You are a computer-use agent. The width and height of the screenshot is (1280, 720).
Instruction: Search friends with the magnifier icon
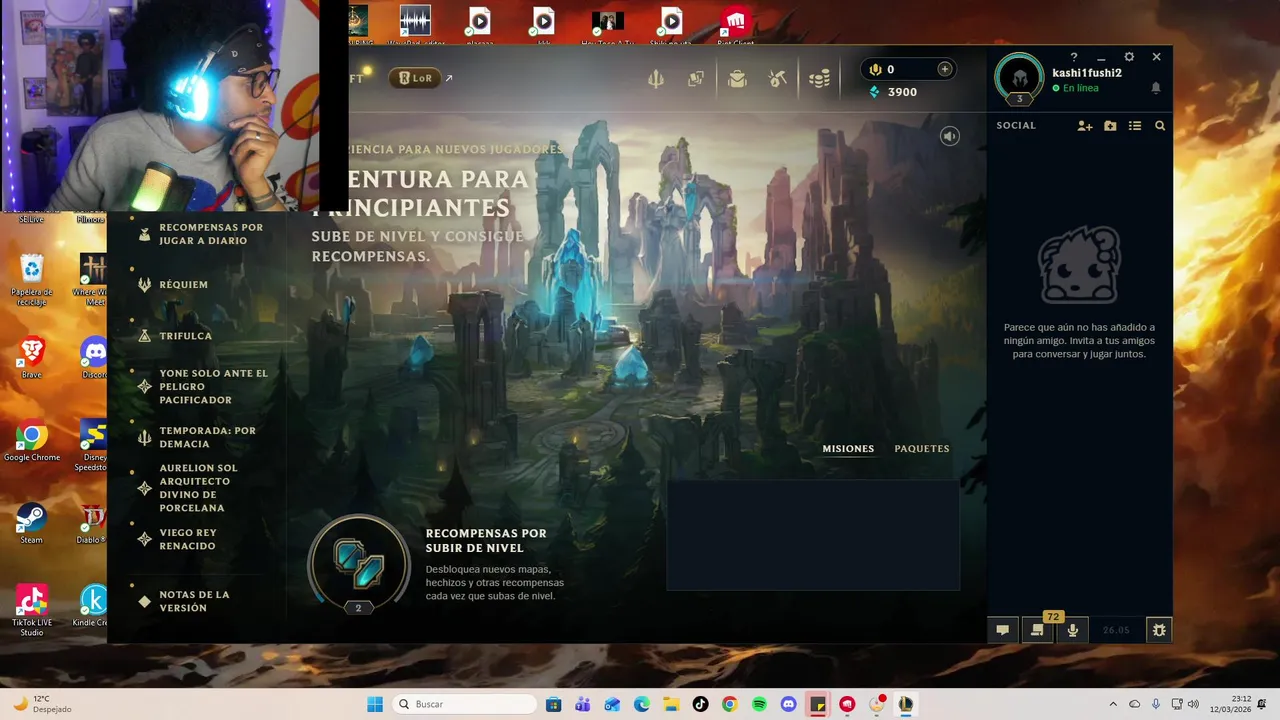coord(1160,126)
